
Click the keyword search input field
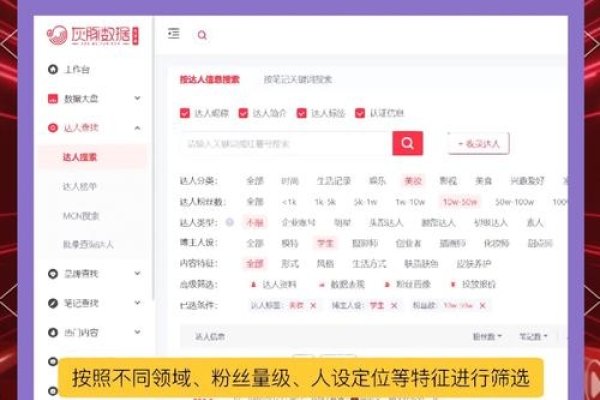[x=286, y=144]
